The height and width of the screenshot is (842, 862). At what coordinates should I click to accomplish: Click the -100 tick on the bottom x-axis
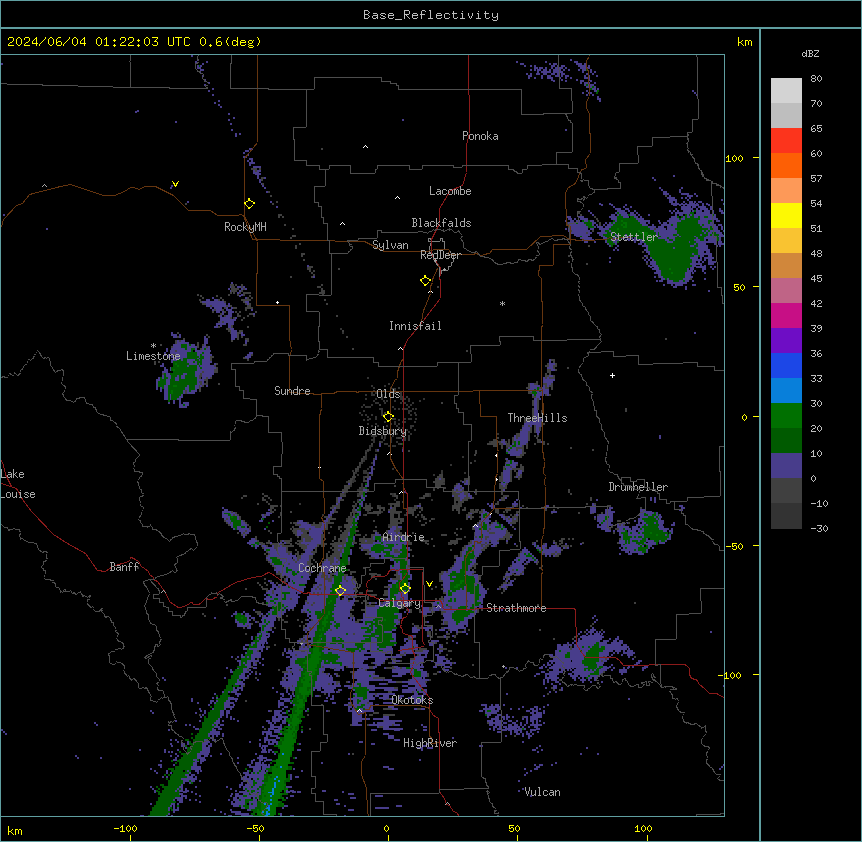tap(125, 829)
